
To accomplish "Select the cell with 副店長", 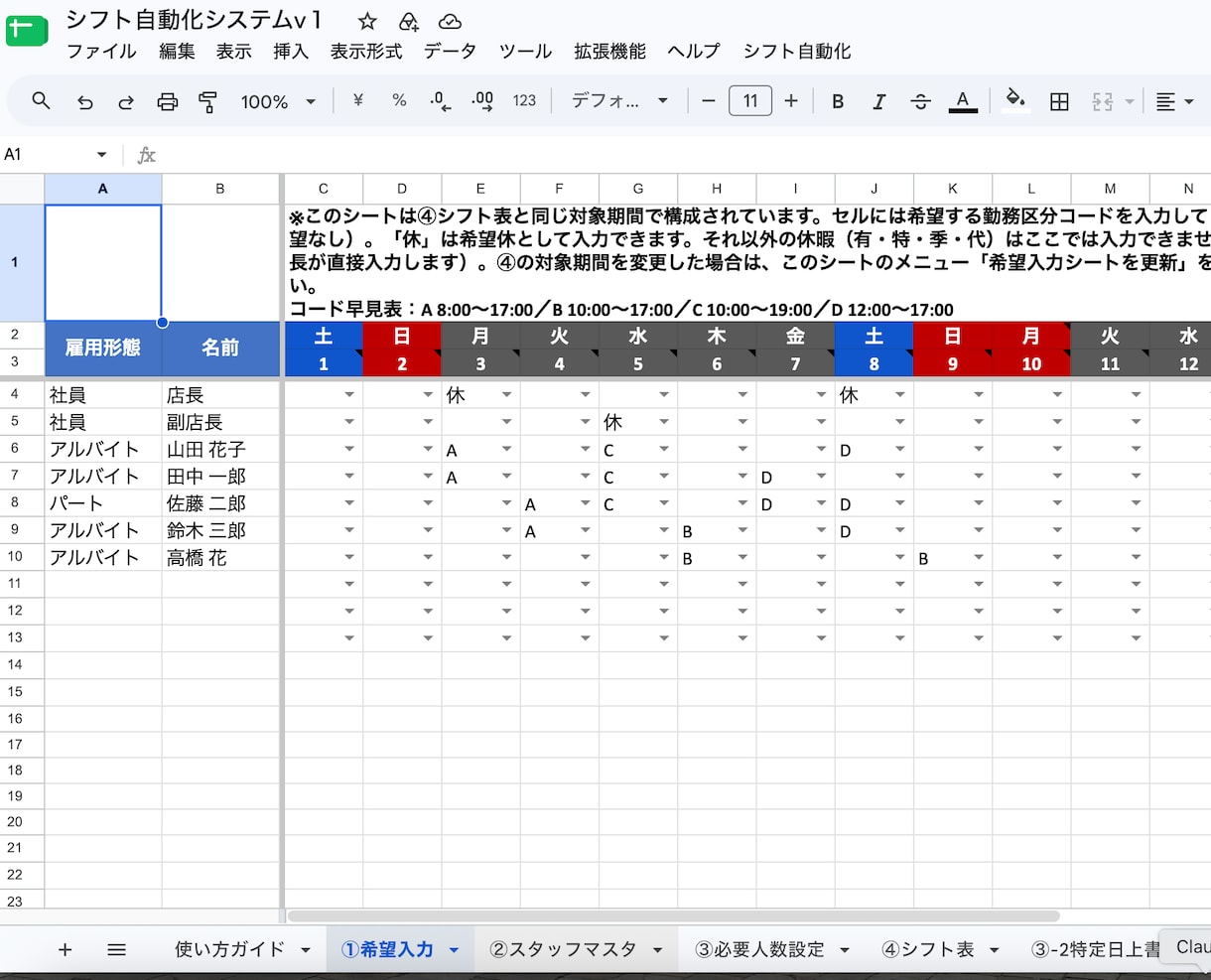I will 220,422.
